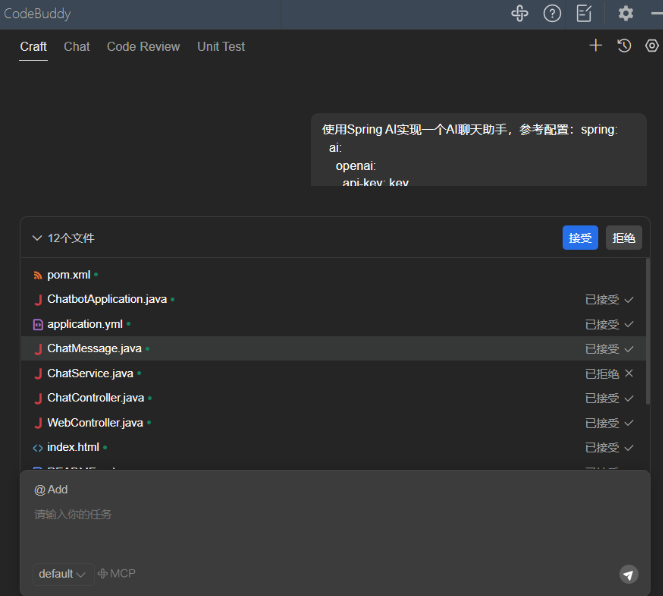Open the help question mark icon
This screenshot has width=663, height=596.
pyautogui.click(x=552, y=14)
